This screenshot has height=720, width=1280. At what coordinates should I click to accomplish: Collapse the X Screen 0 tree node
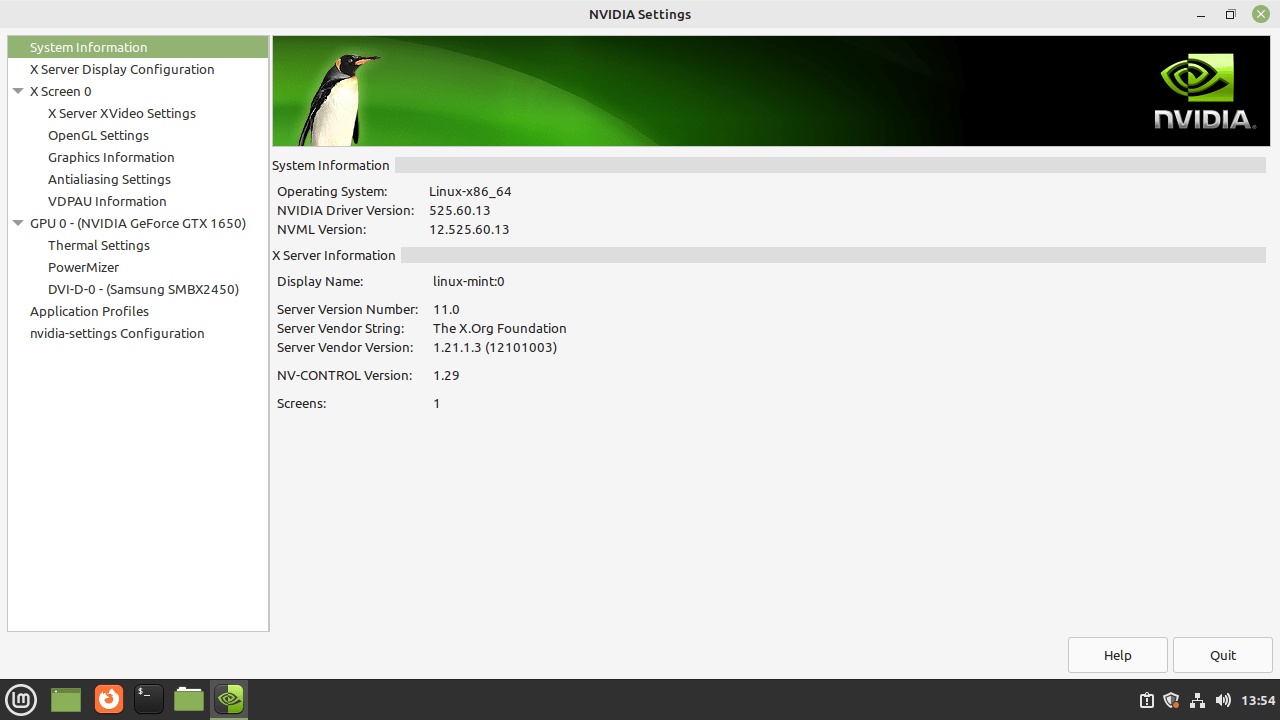coord(18,91)
